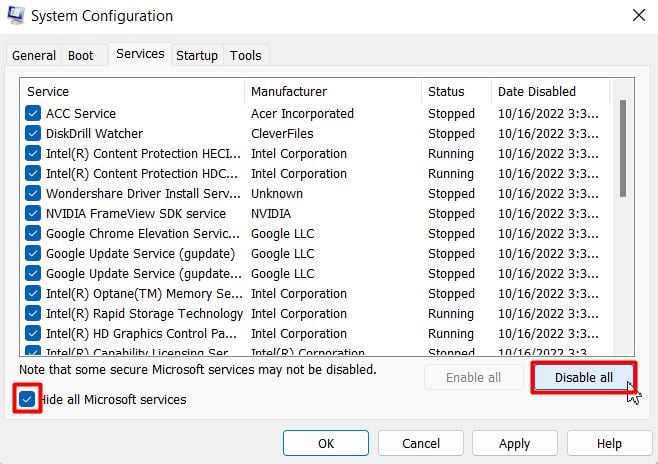The height and width of the screenshot is (464, 658).
Task: Click the services list vertical scrollbar
Action: pos(624,148)
